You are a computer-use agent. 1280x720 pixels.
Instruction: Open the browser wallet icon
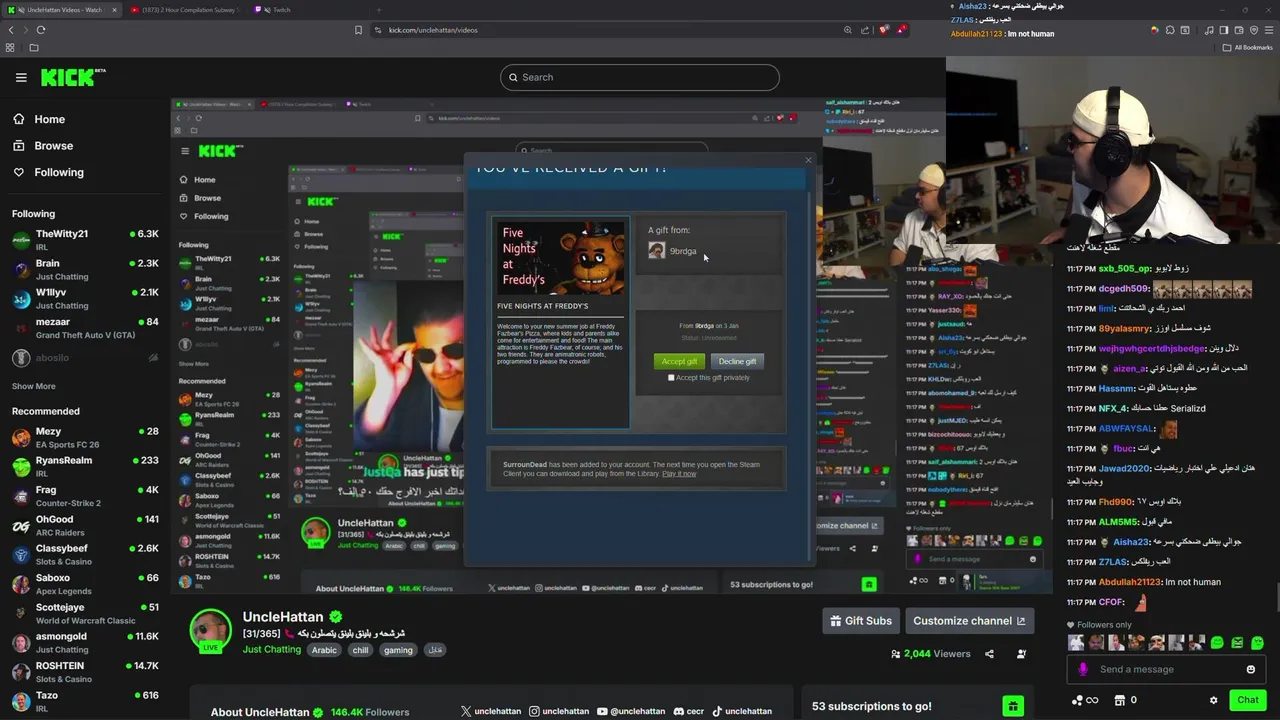click(1239, 30)
